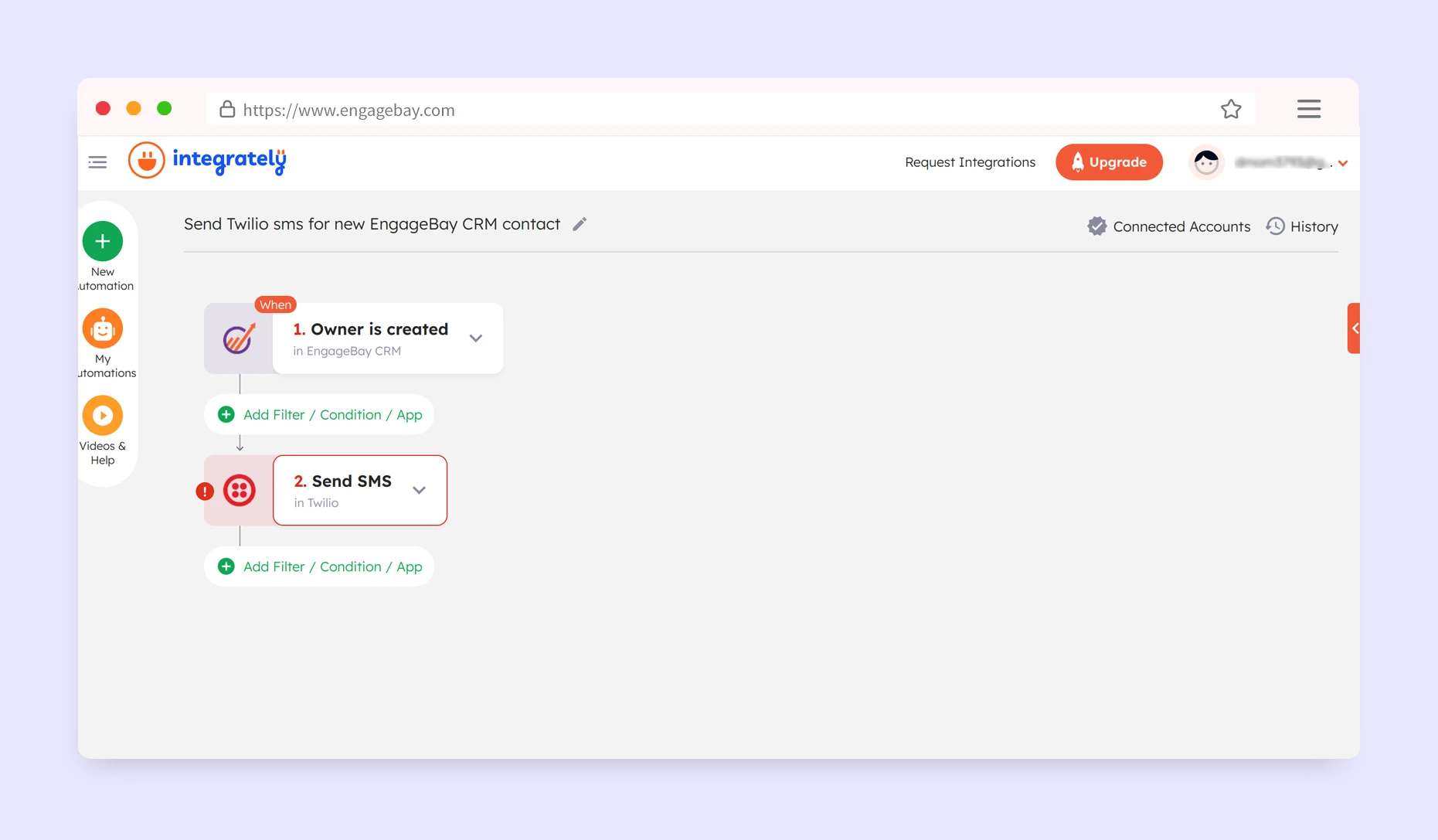The width and height of the screenshot is (1438, 840).
Task: Toggle the left sidebar menu icon
Action: click(98, 162)
